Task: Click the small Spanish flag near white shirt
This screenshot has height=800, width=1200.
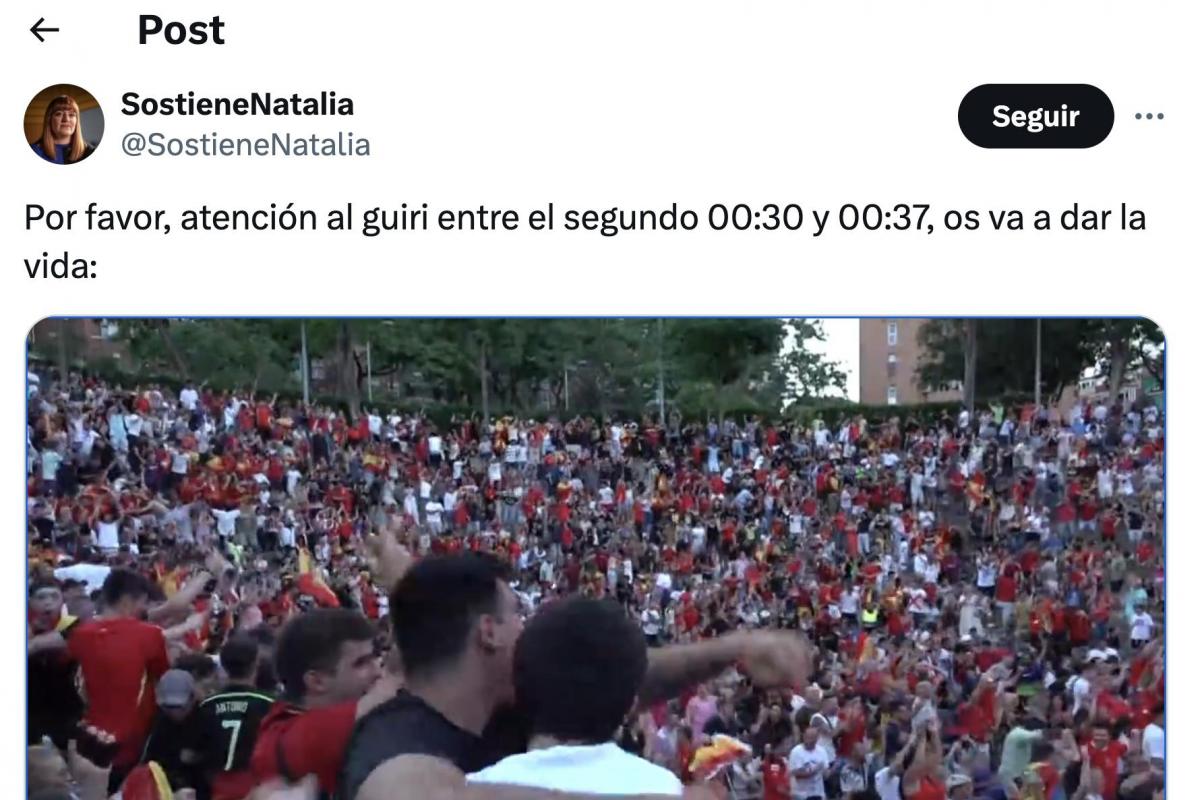Action: [719, 753]
